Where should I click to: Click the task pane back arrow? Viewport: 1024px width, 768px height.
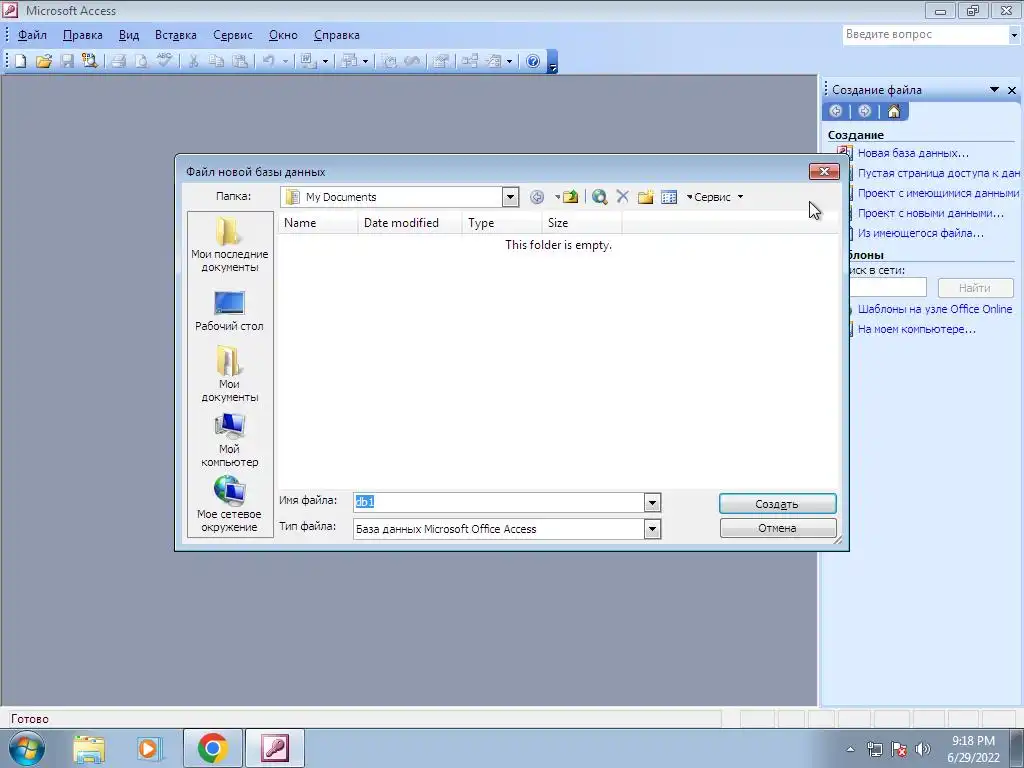point(836,111)
